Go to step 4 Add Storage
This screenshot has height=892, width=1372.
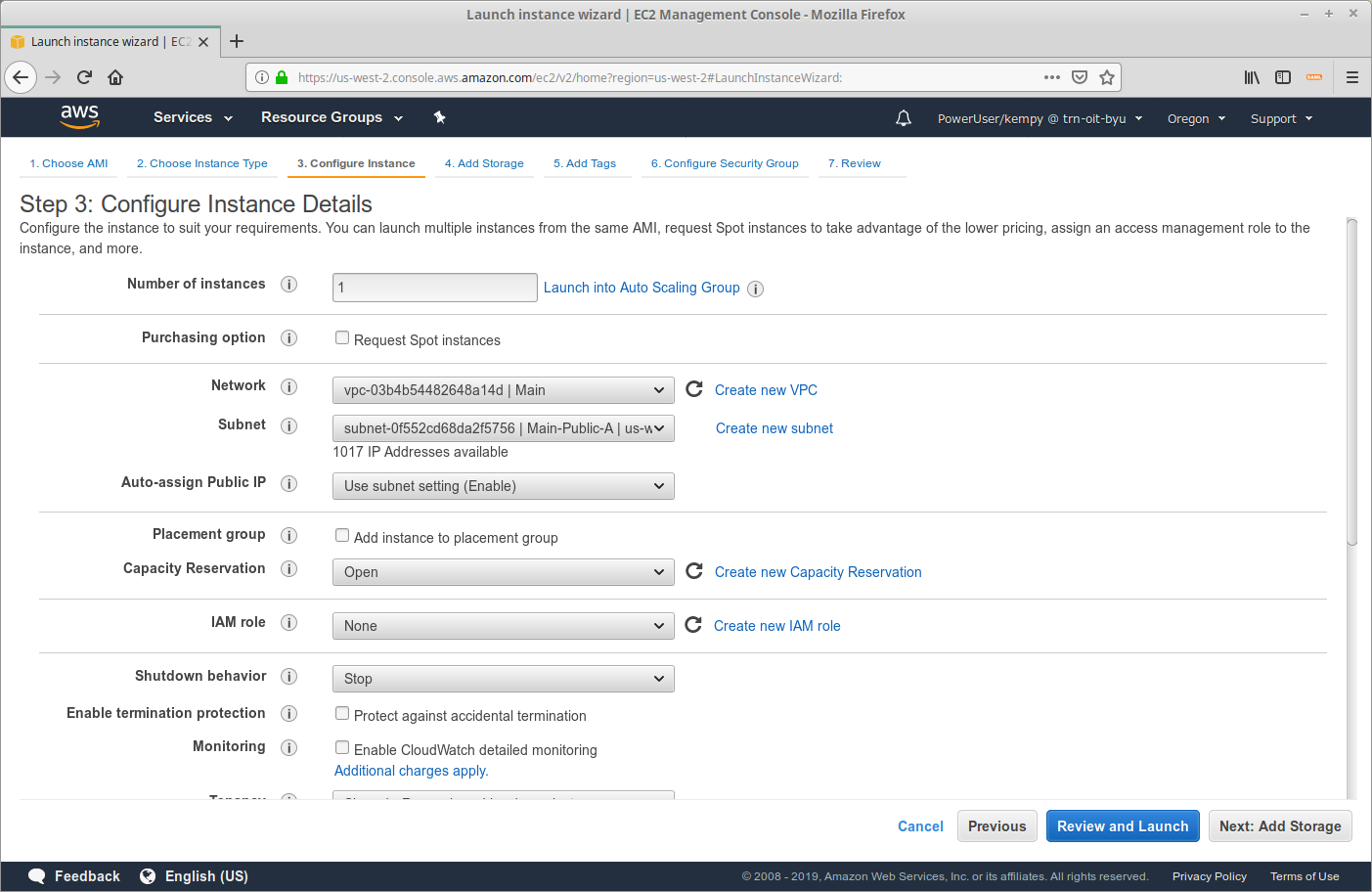(484, 163)
